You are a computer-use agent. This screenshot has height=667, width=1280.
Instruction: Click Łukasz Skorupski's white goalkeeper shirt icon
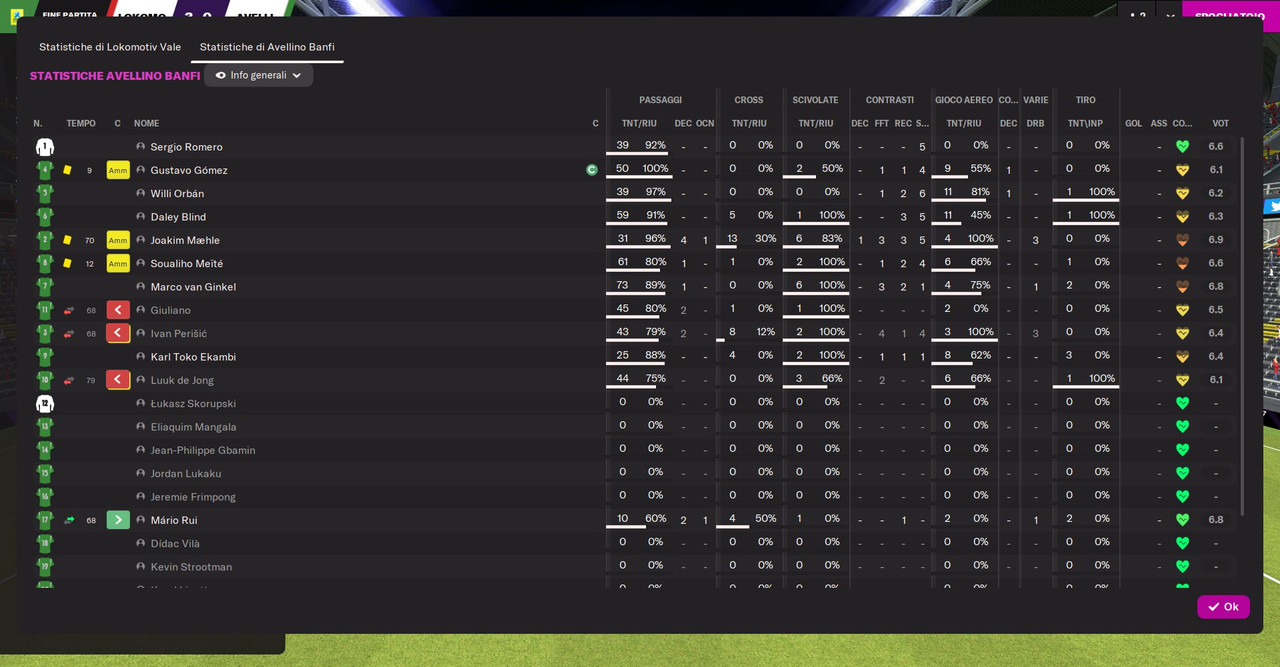pos(45,403)
